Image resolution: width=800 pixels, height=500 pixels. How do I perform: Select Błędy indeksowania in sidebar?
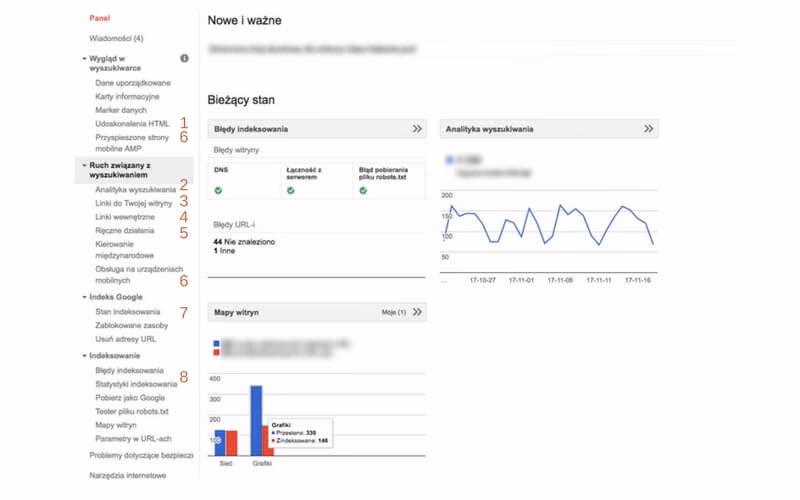pos(130,370)
